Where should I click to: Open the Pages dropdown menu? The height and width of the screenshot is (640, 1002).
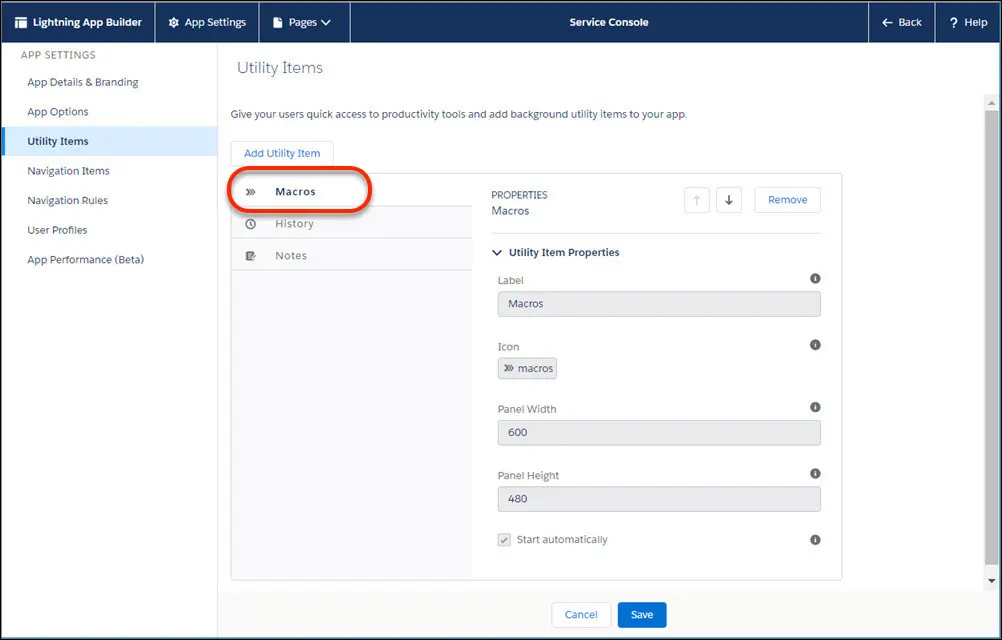304,22
